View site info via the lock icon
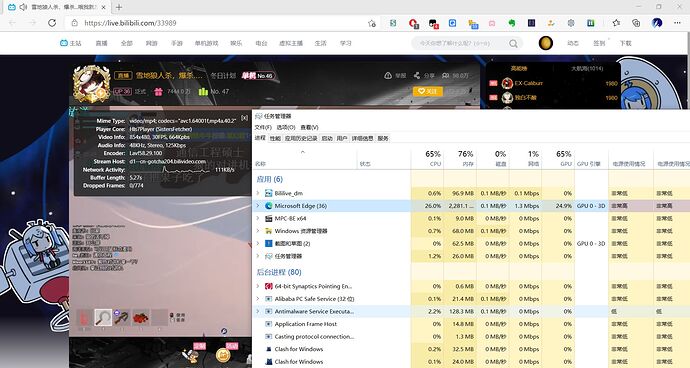The image size is (690, 368). click(x=75, y=23)
